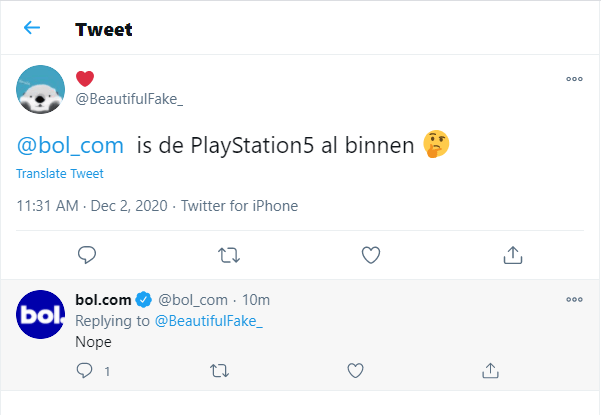
Task: Click the Translate Tweet link
Action: click(x=59, y=174)
